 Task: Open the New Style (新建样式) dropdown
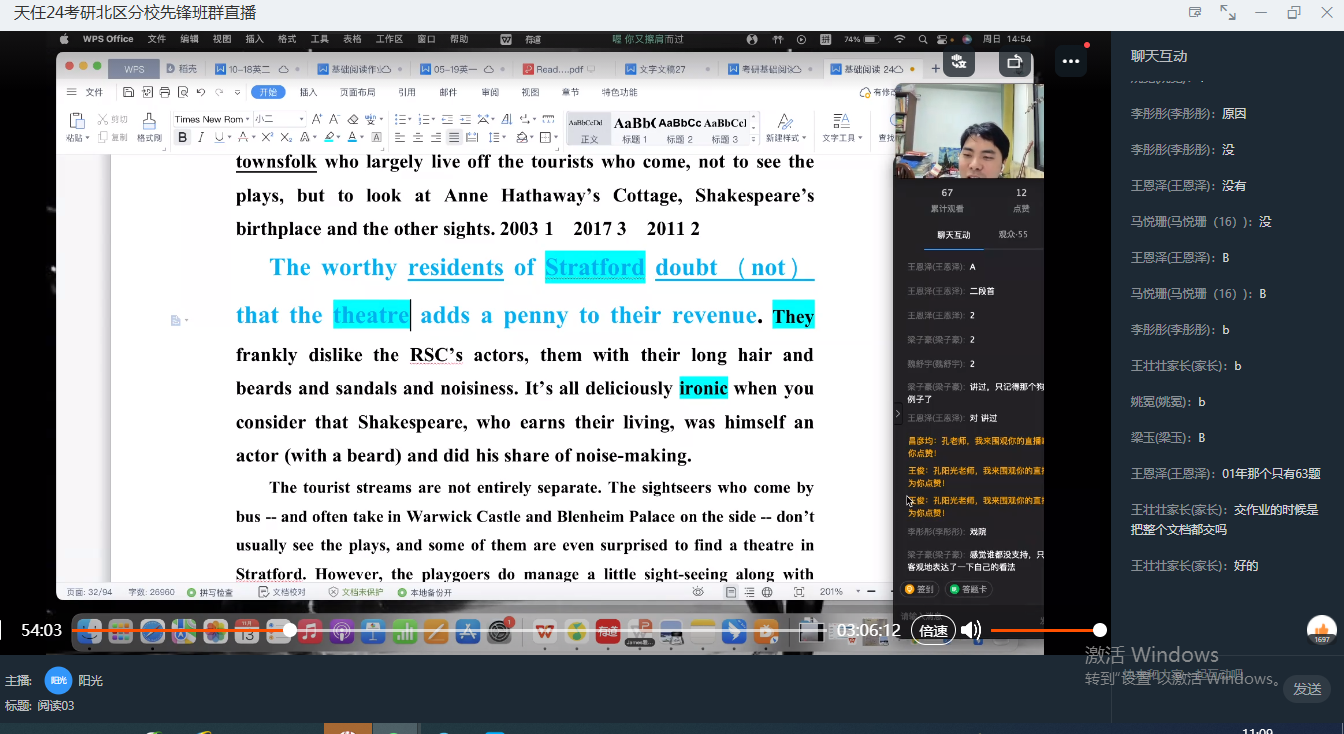coord(786,128)
